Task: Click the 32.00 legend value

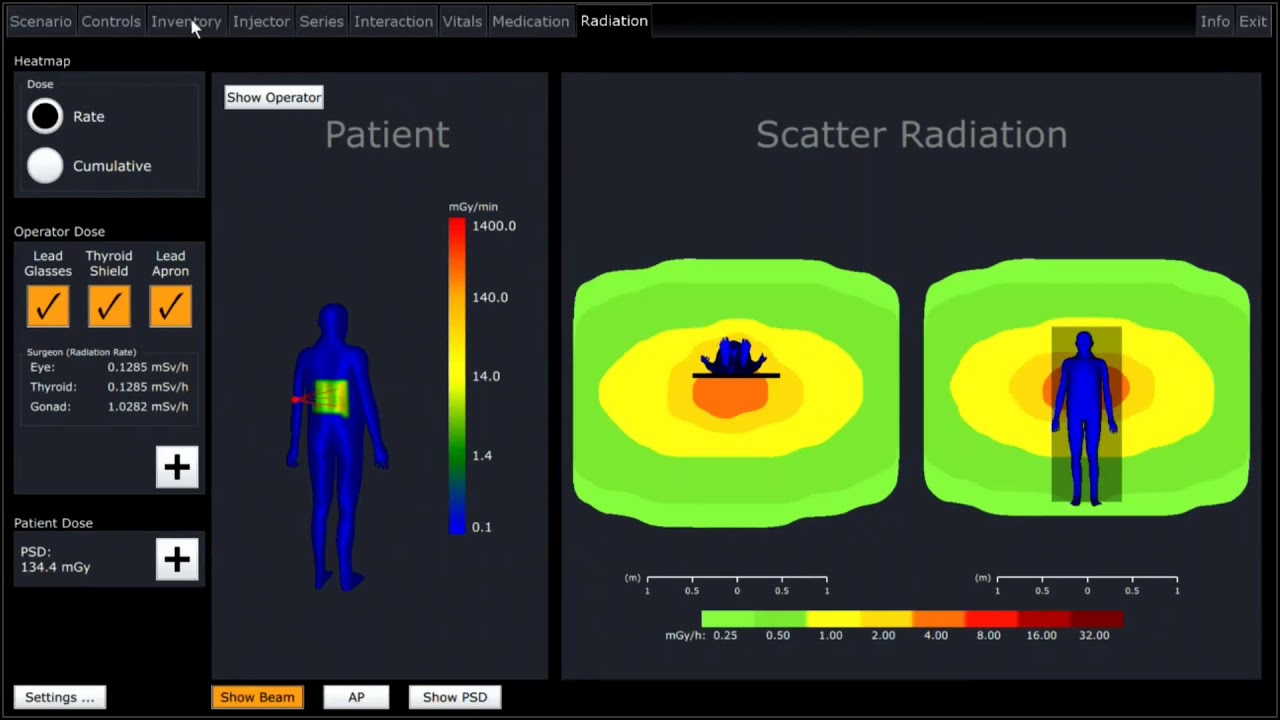Action: click(1094, 635)
